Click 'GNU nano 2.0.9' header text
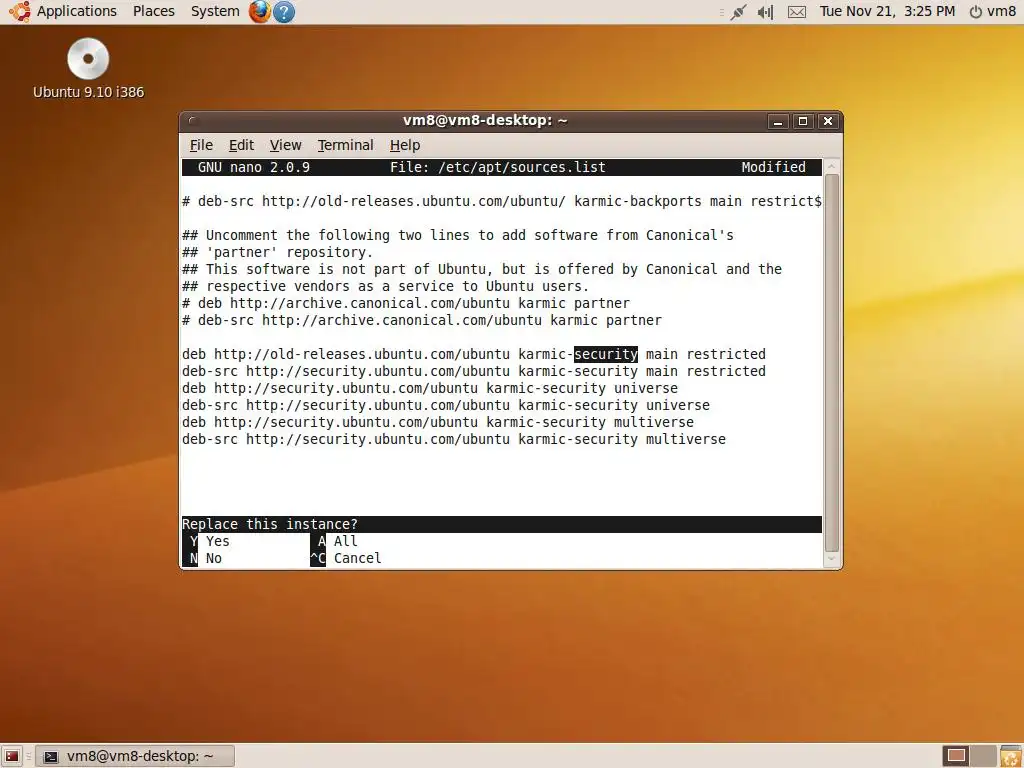The width and height of the screenshot is (1024, 768). pyautogui.click(x=253, y=167)
